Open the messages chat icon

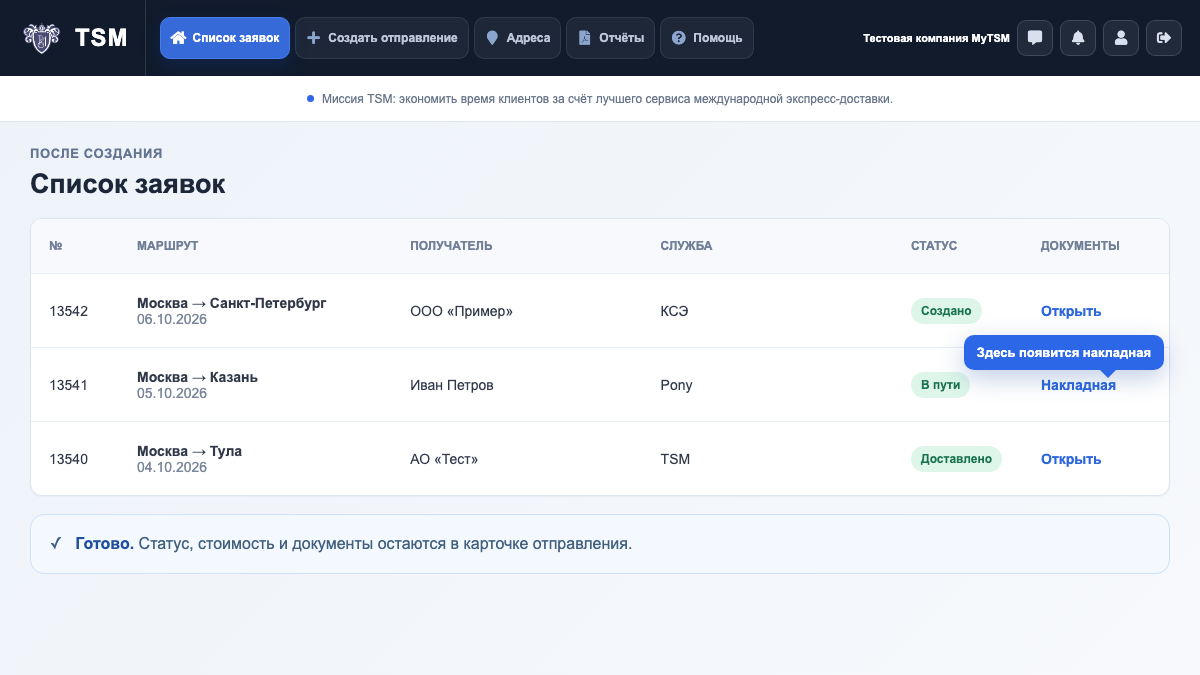click(x=1034, y=38)
